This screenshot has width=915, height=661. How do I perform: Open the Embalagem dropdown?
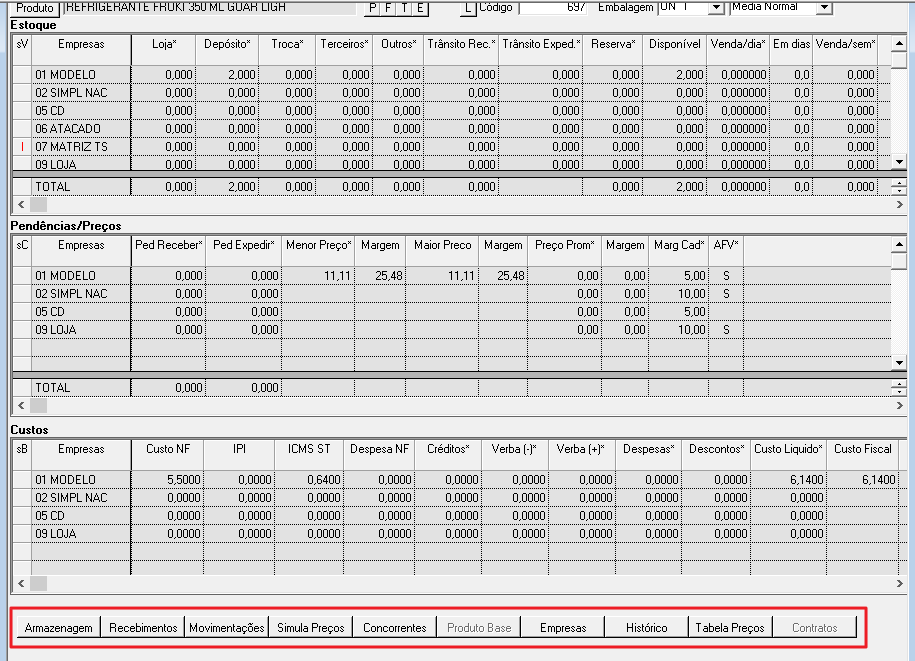click(x=716, y=7)
